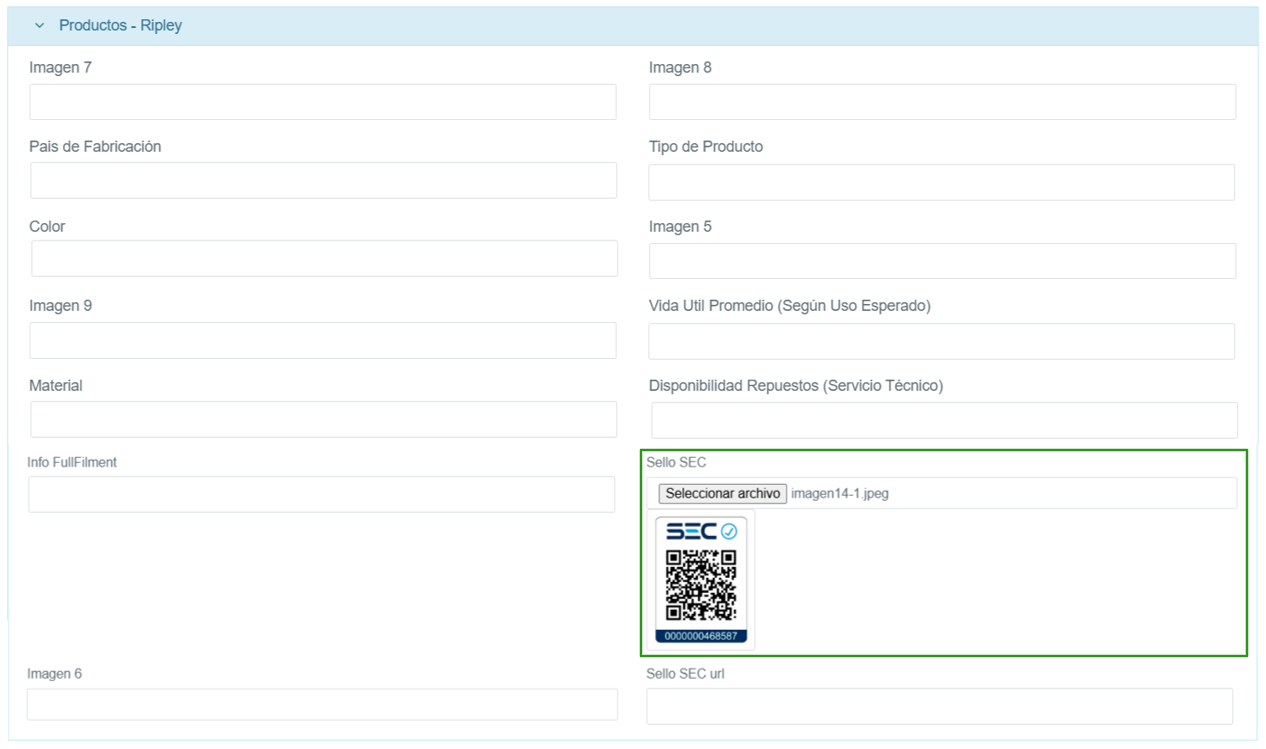Select the Imagen 5 input field
Screen dimensions: 1266x749
942,261
